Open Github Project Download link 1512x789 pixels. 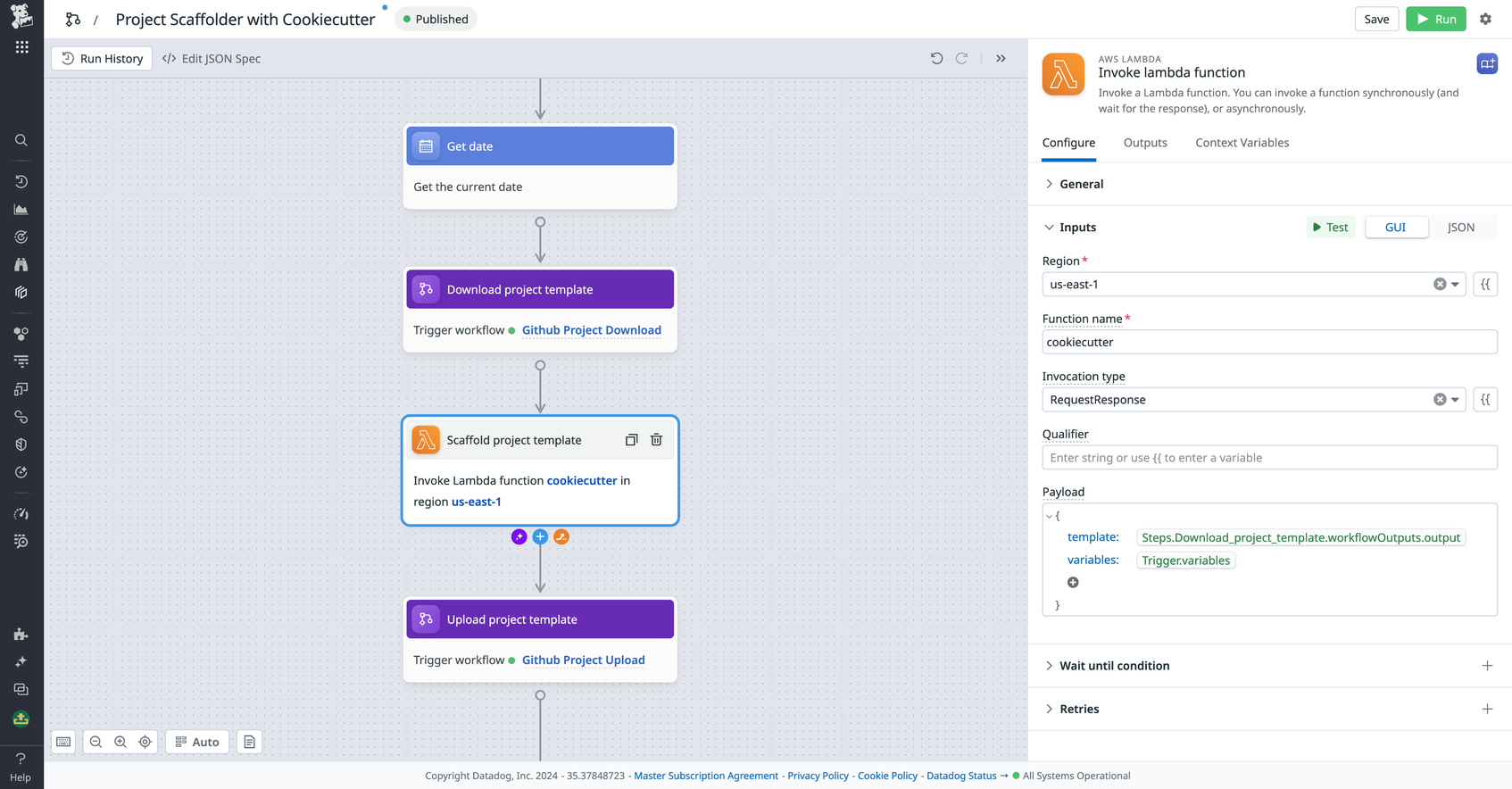(x=591, y=330)
